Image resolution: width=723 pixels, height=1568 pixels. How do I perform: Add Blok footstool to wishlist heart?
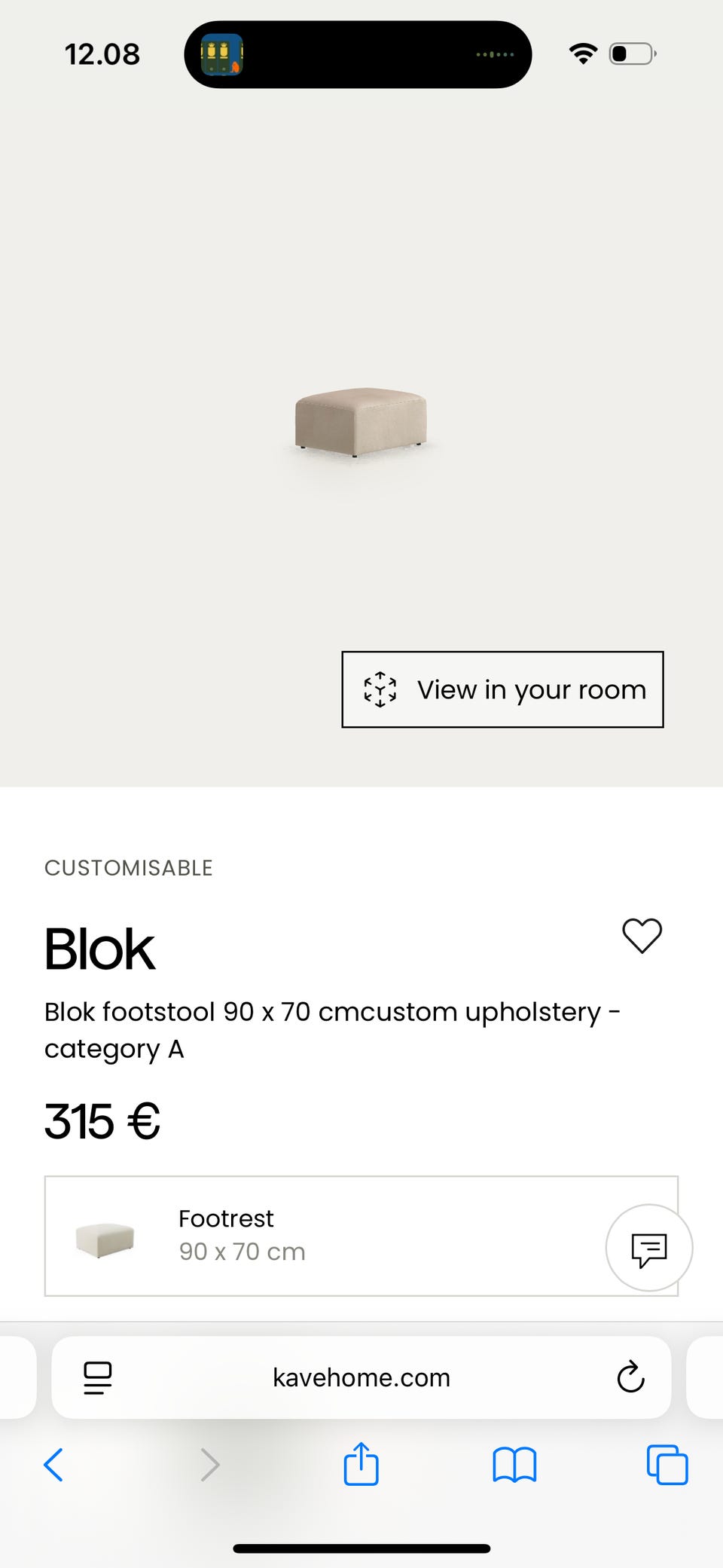(x=642, y=936)
